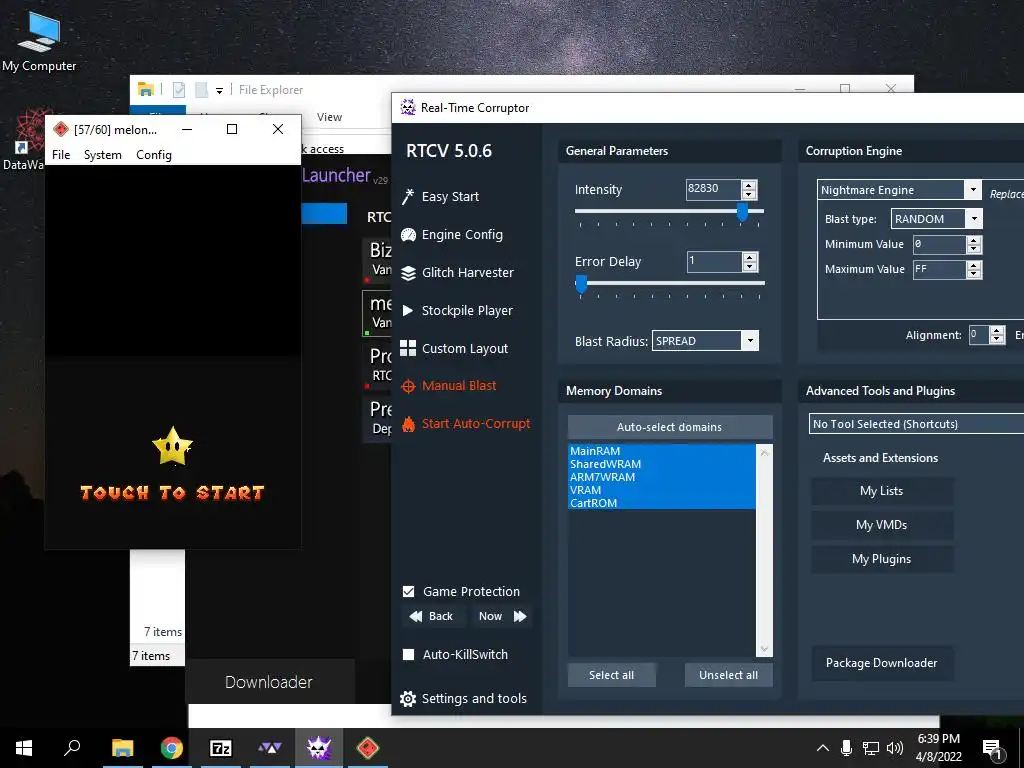Increase Intensity value with up arrow

tap(750, 185)
